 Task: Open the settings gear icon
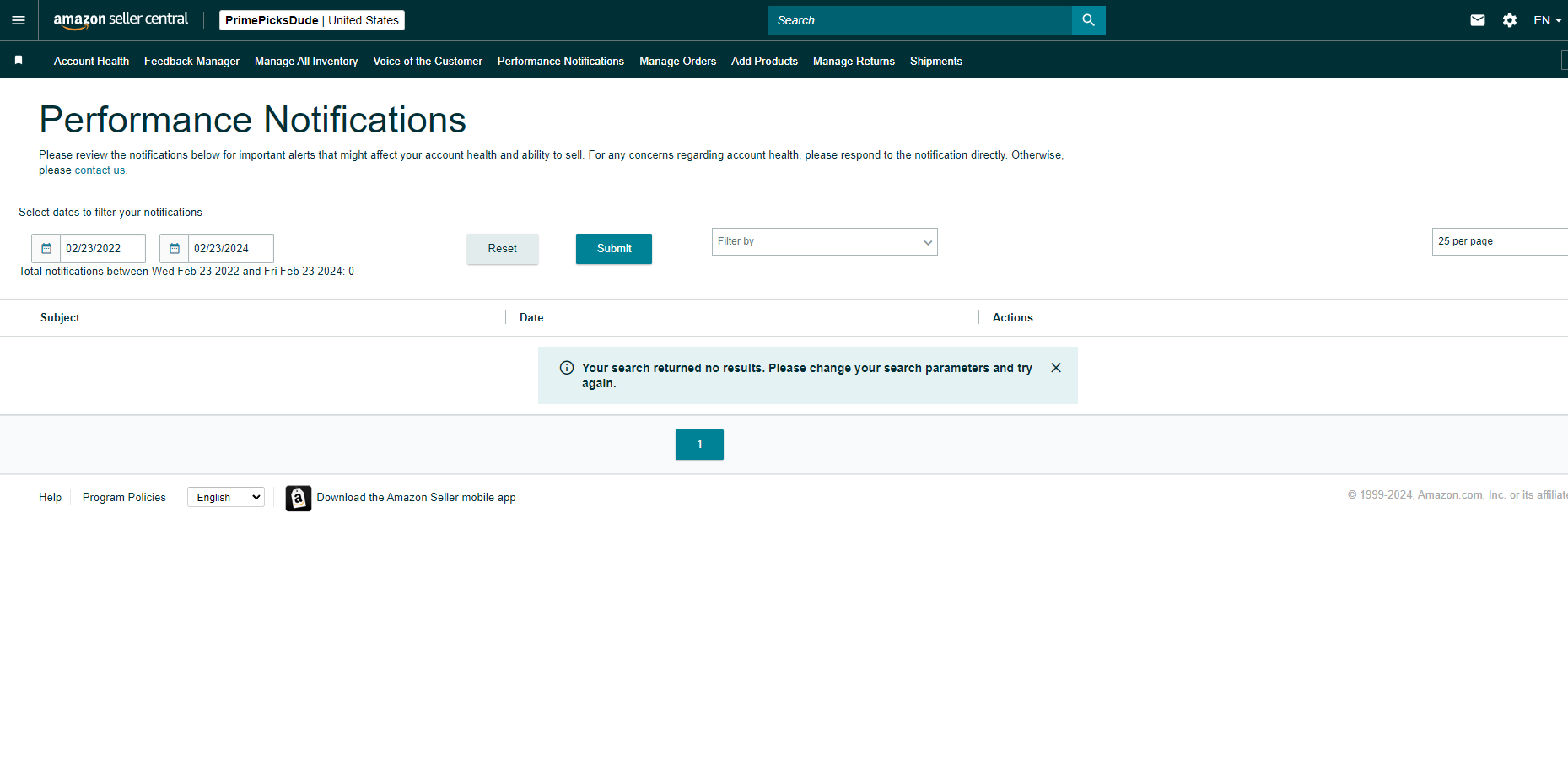pyautogui.click(x=1510, y=20)
